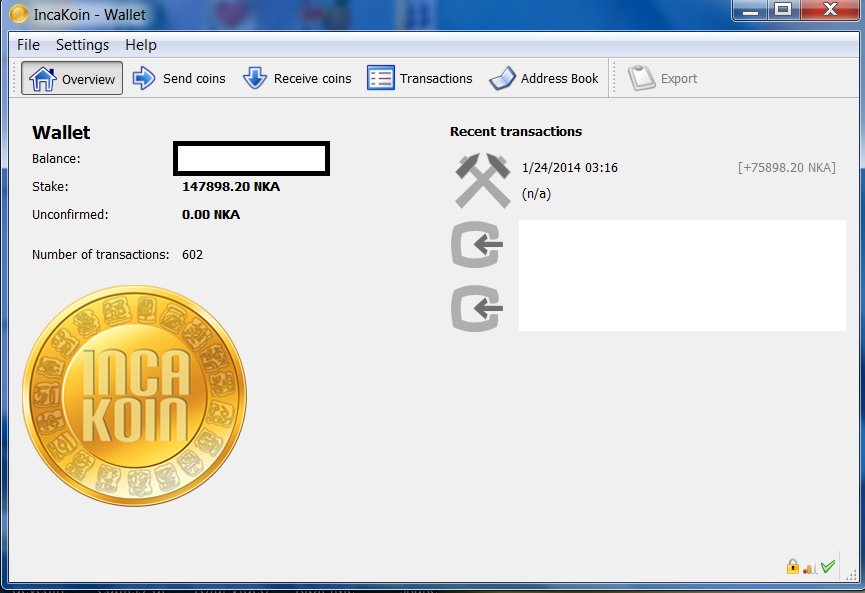Open the File menu
Screen dimensions: 865x593
pos(28,45)
